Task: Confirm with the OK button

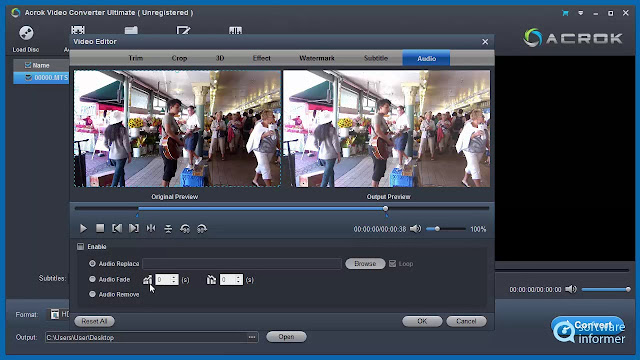Action: pos(422,321)
